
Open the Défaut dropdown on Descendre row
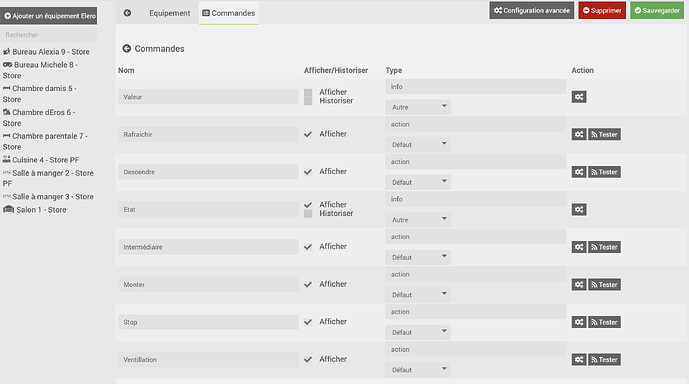(x=418, y=182)
